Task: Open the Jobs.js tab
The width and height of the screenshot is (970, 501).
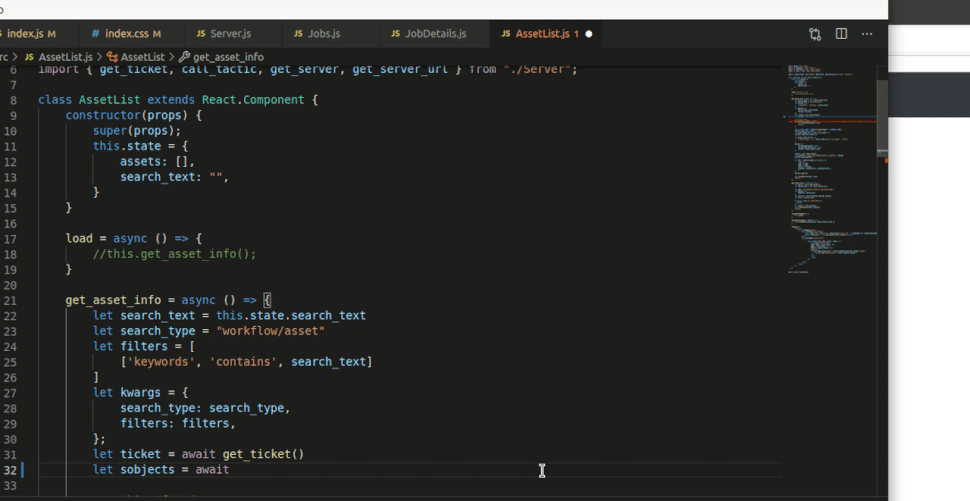Action: (x=325, y=33)
